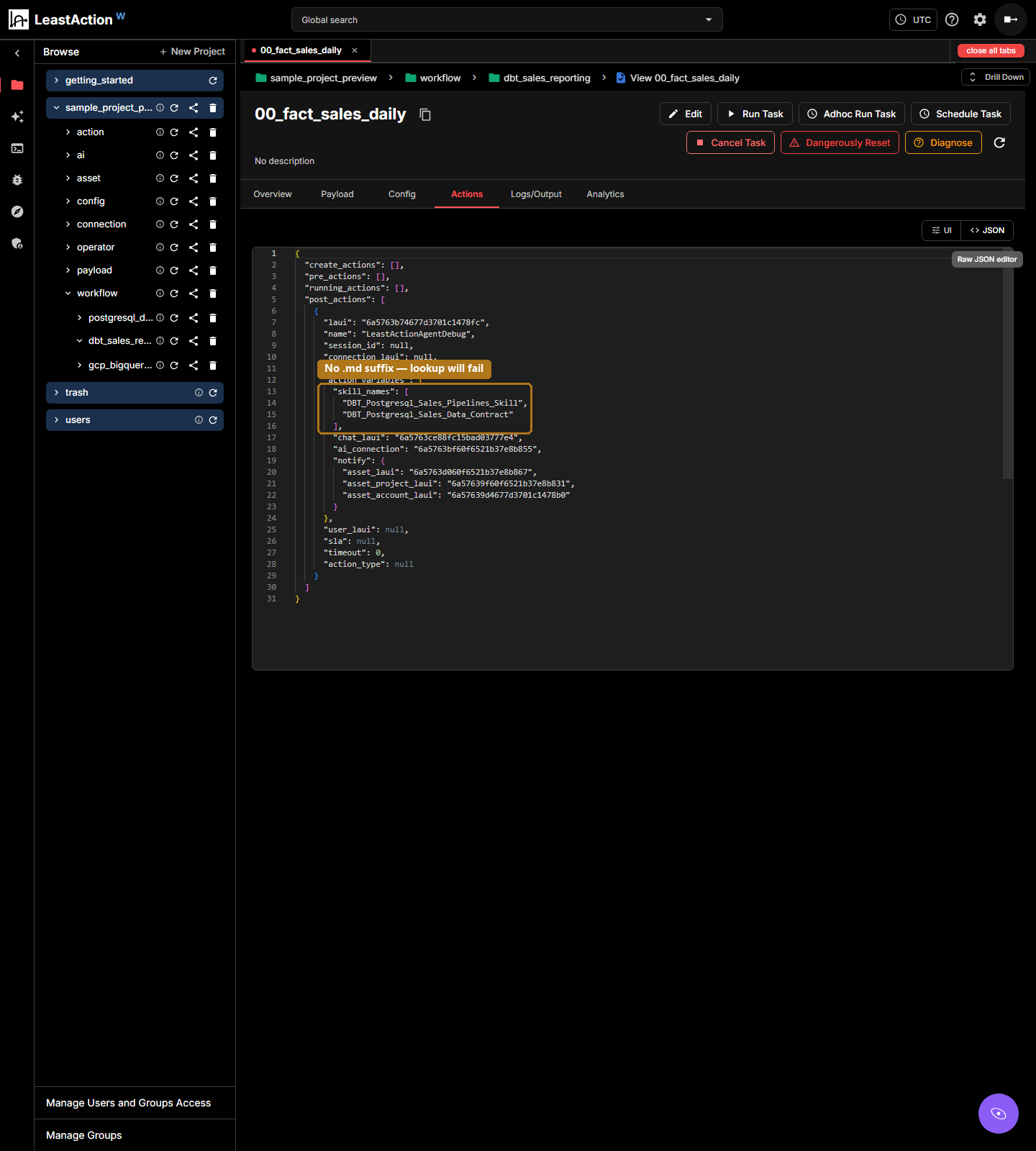Open the Drill Down control

pos(996,77)
